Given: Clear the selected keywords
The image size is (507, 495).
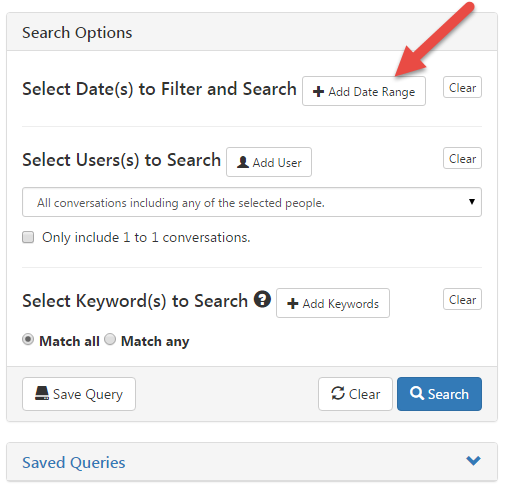Looking at the screenshot, I should [462, 299].
